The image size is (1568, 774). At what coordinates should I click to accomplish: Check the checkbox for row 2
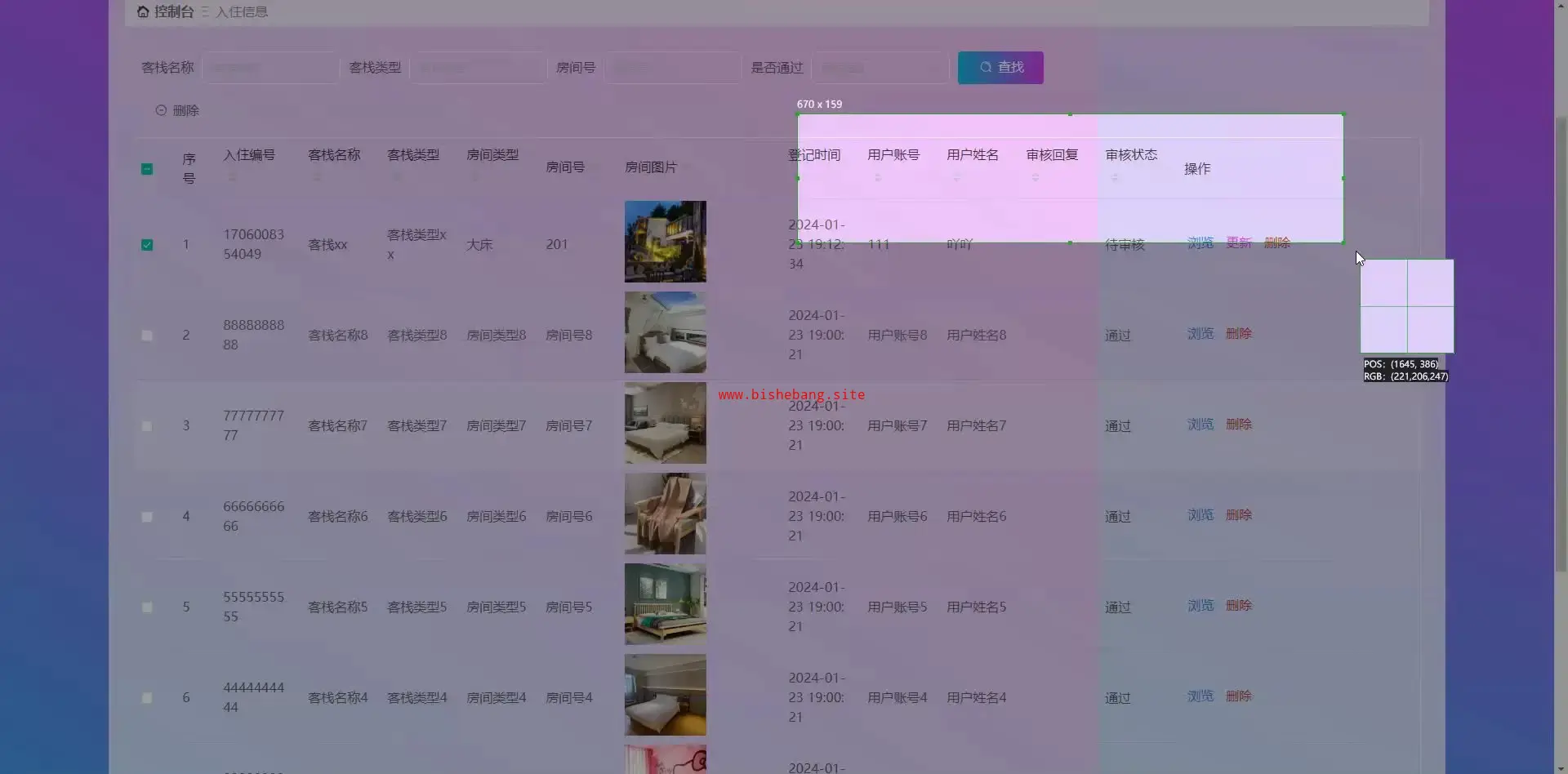click(x=147, y=336)
